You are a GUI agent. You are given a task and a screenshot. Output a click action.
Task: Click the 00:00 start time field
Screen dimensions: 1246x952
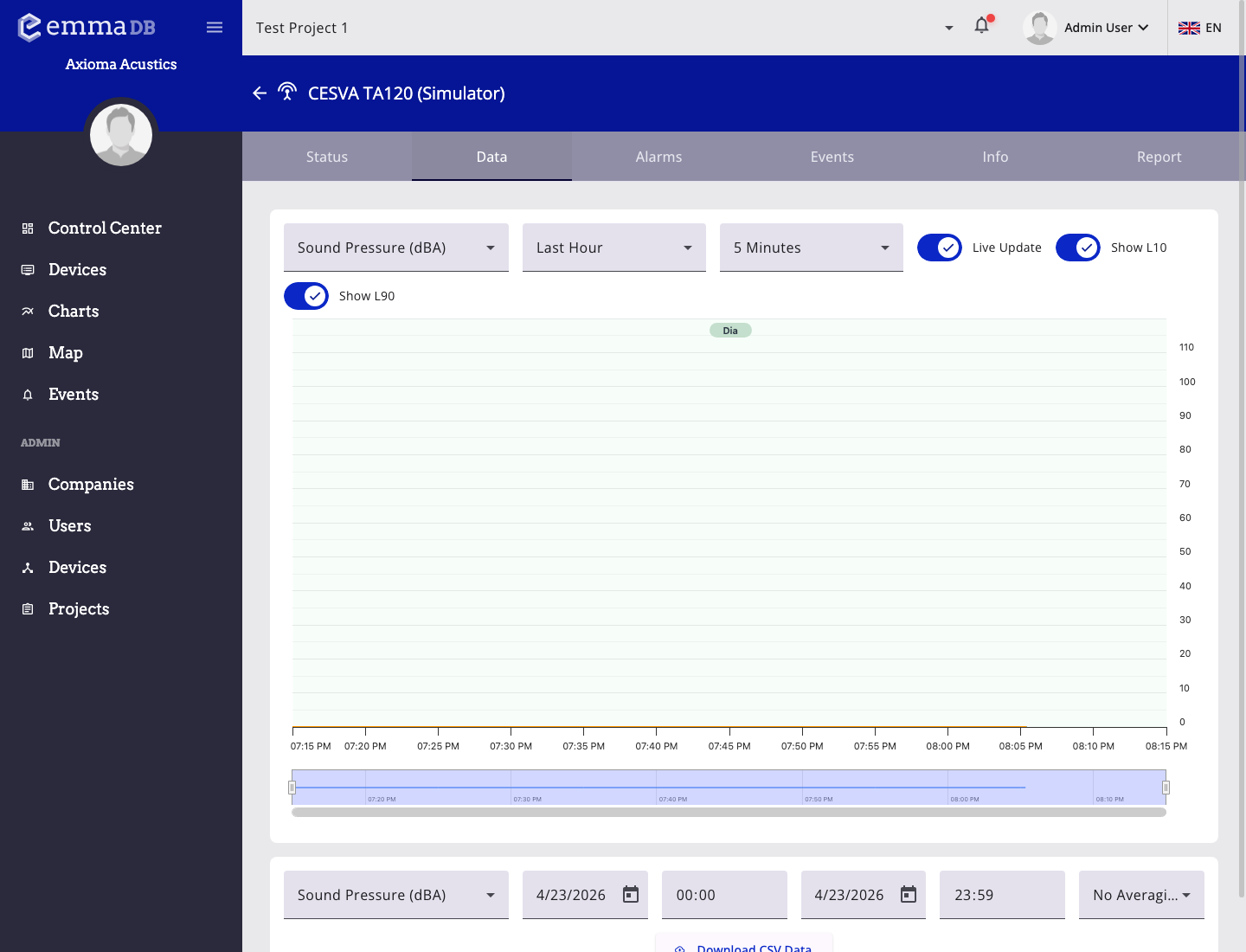pyautogui.click(x=724, y=895)
